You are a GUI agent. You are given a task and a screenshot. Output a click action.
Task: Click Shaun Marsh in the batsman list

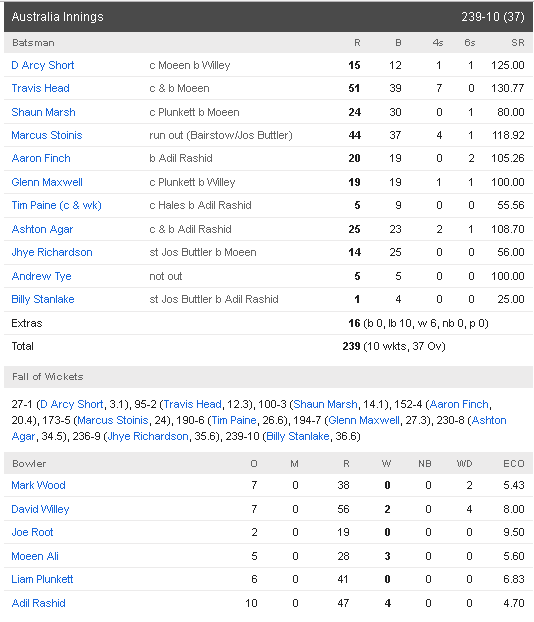pos(43,112)
